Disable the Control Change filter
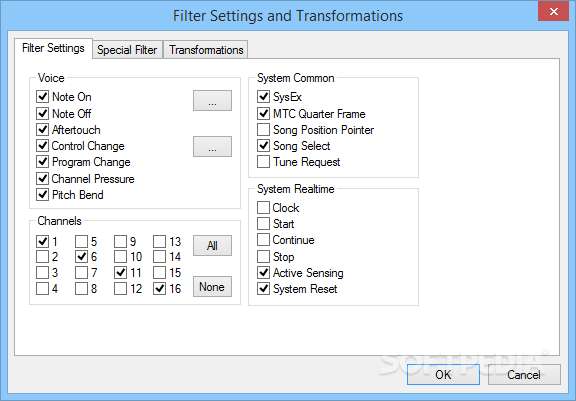The height and width of the screenshot is (401, 576). coord(43,146)
